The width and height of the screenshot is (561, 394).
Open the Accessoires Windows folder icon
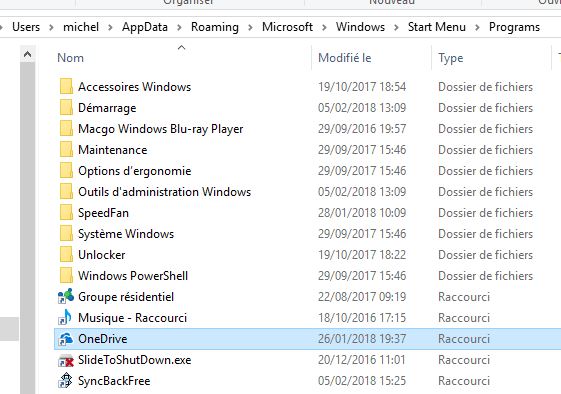[x=66, y=87]
